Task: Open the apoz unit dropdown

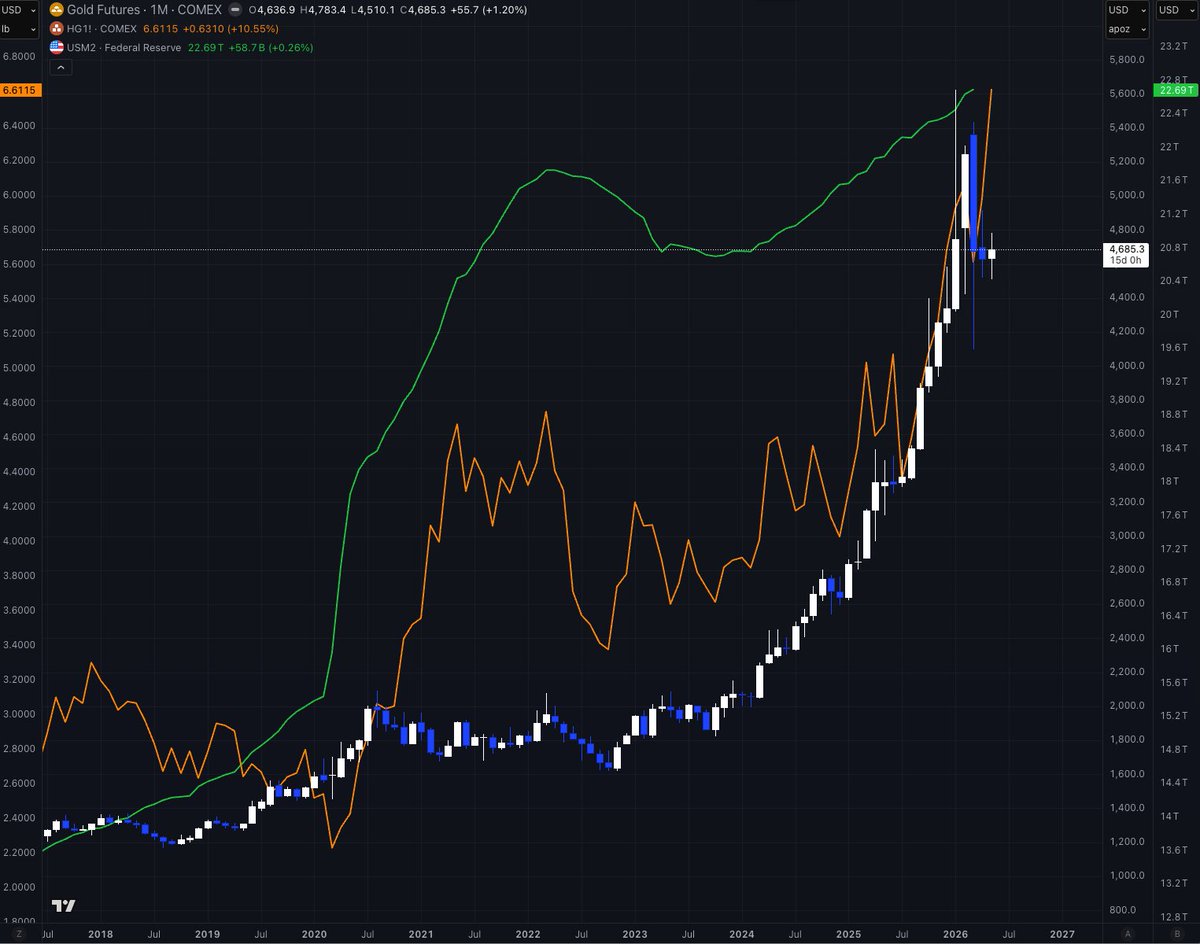Action: point(1125,29)
